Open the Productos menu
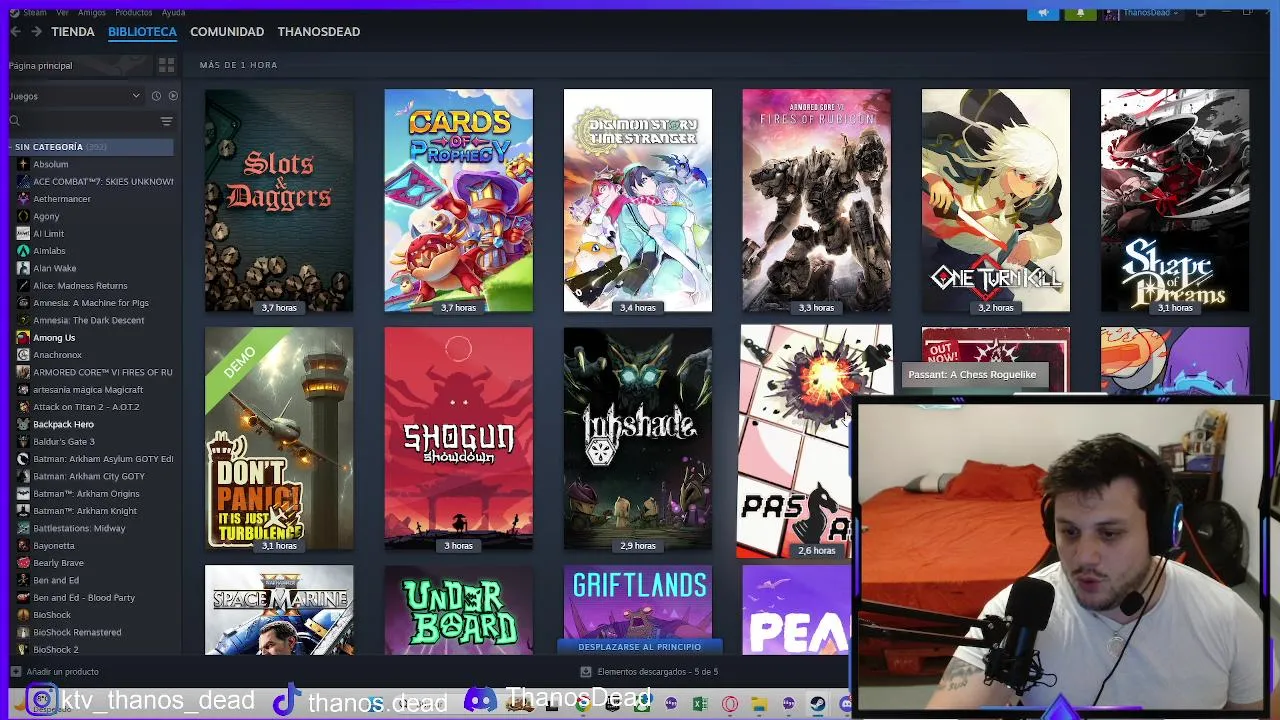This screenshot has height=720, width=1280. coord(134,13)
